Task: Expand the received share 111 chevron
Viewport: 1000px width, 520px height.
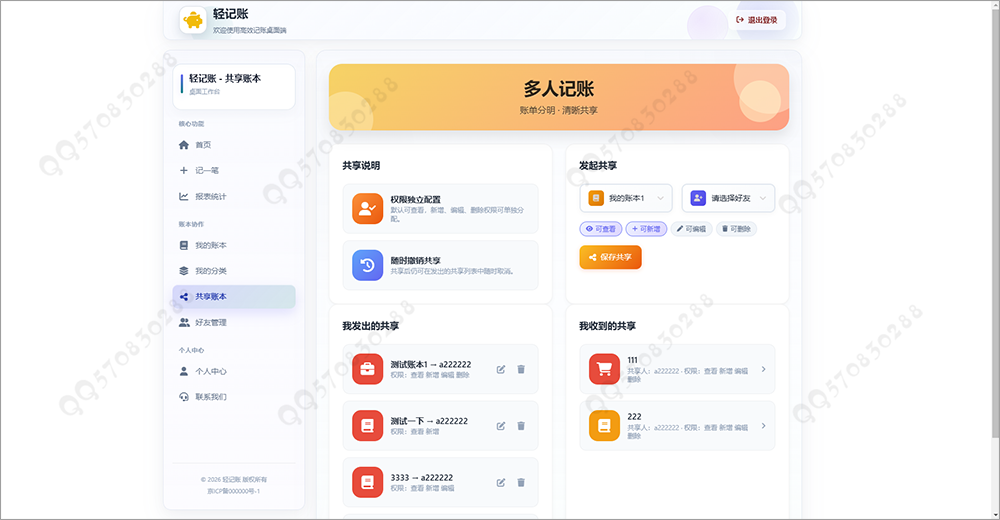Action: coord(763,369)
